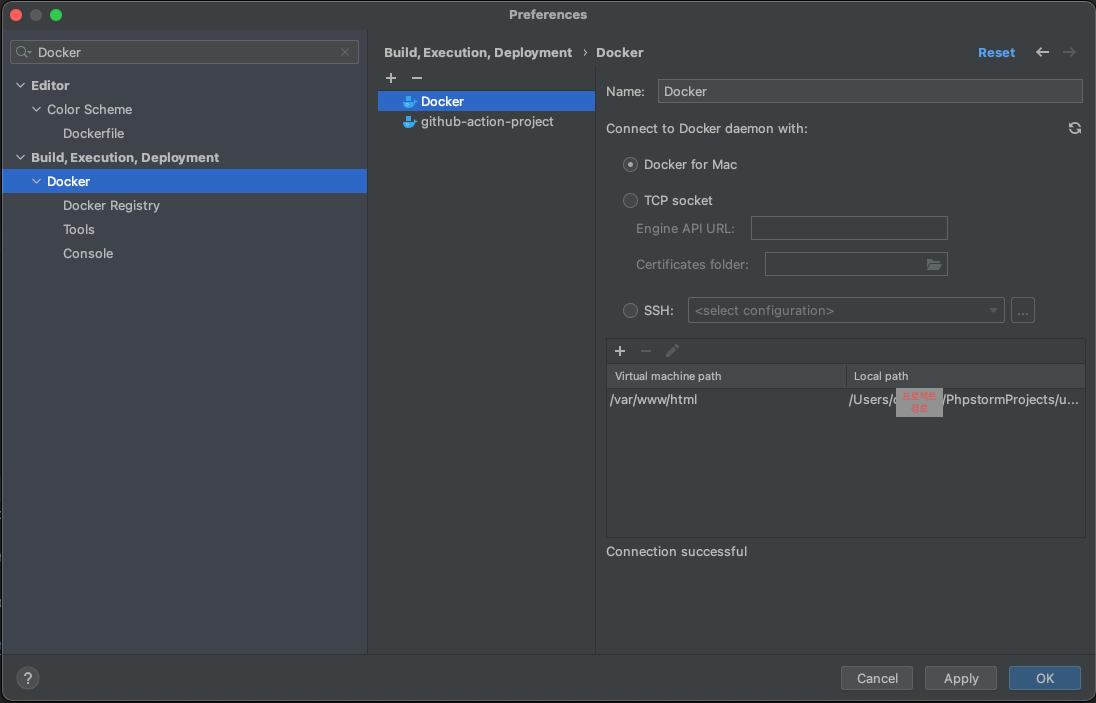The width and height of the screenshot is (1096, 703).
Task: Remove the selected Docker configuration
Action: (417, 78)
